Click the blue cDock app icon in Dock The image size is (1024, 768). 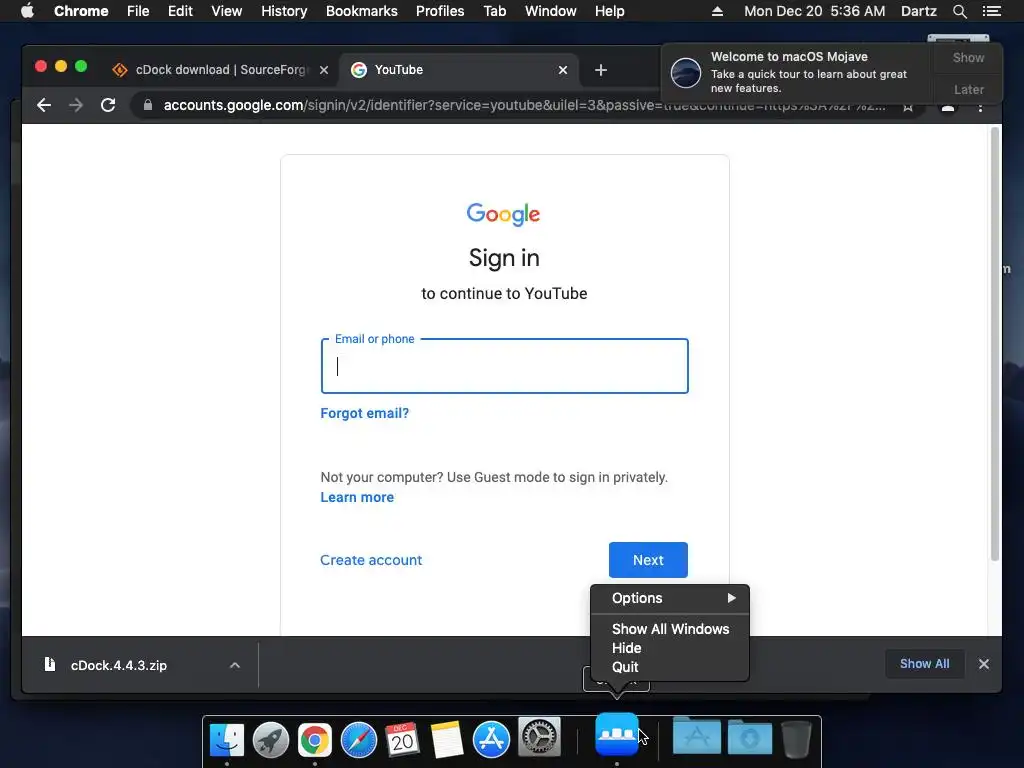pos(616,733)
